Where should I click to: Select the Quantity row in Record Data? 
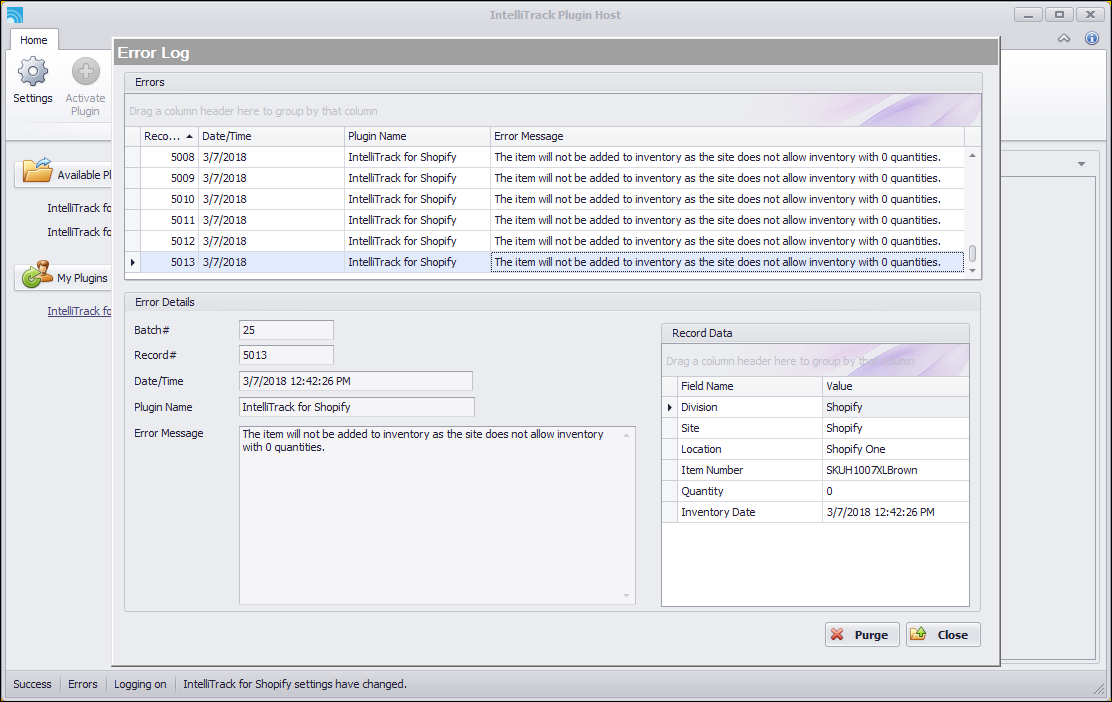click(x=816, y=491)
